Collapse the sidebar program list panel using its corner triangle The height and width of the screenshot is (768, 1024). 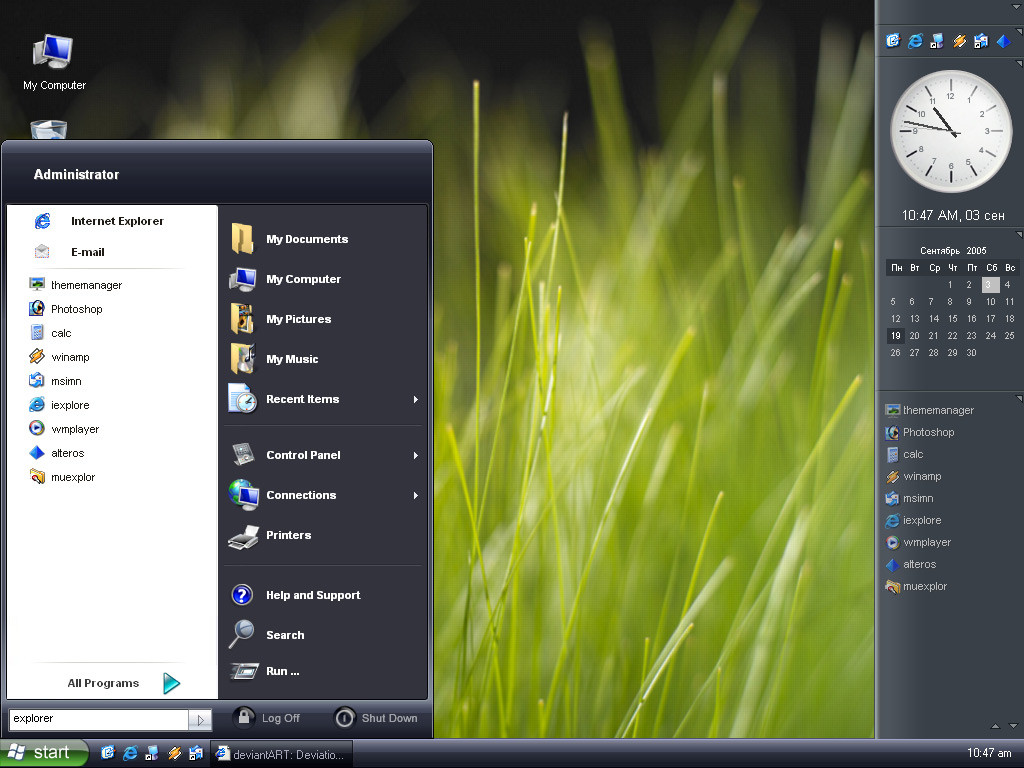click(1019, 398)
